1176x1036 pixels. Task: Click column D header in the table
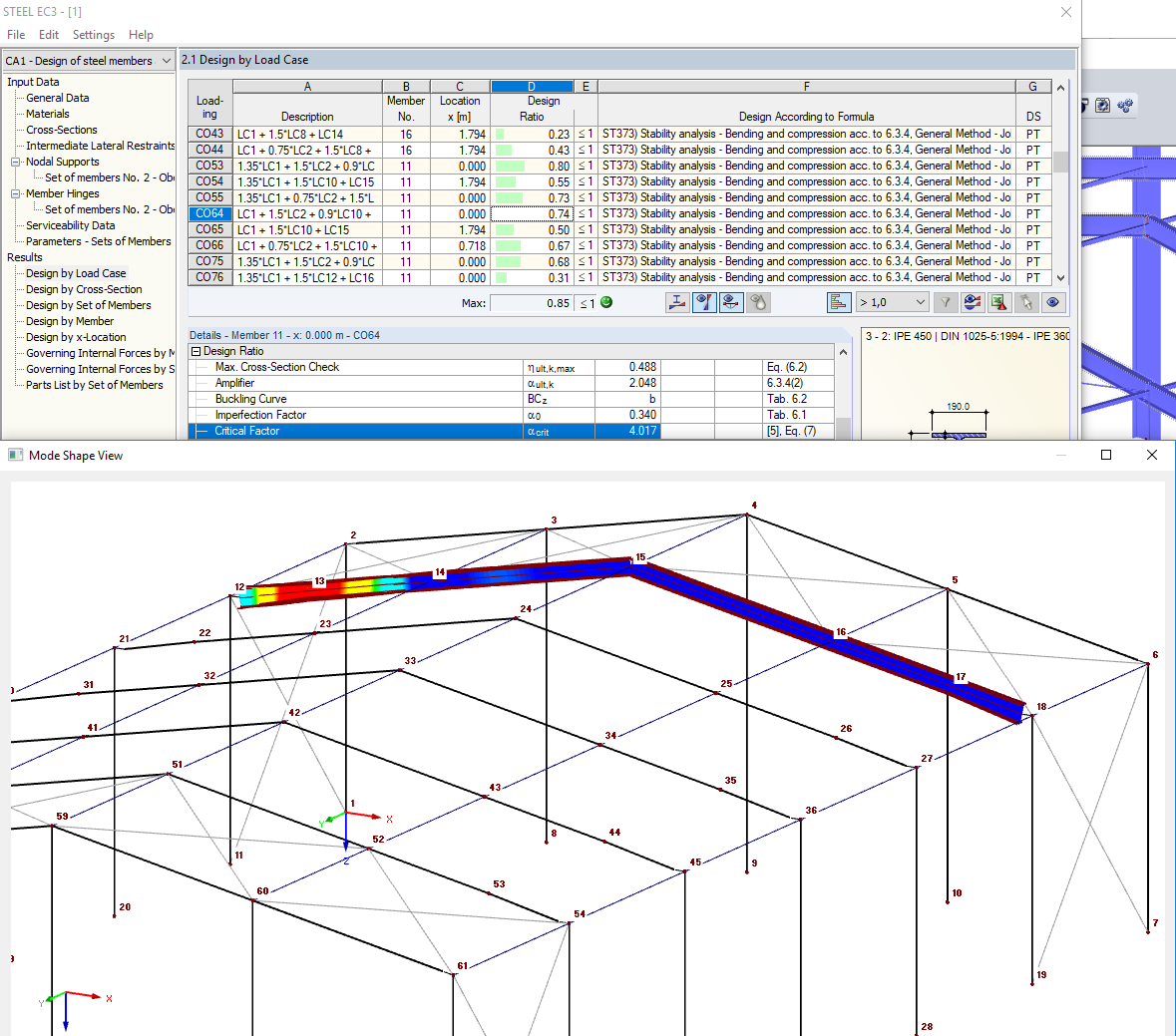point(532,86)
